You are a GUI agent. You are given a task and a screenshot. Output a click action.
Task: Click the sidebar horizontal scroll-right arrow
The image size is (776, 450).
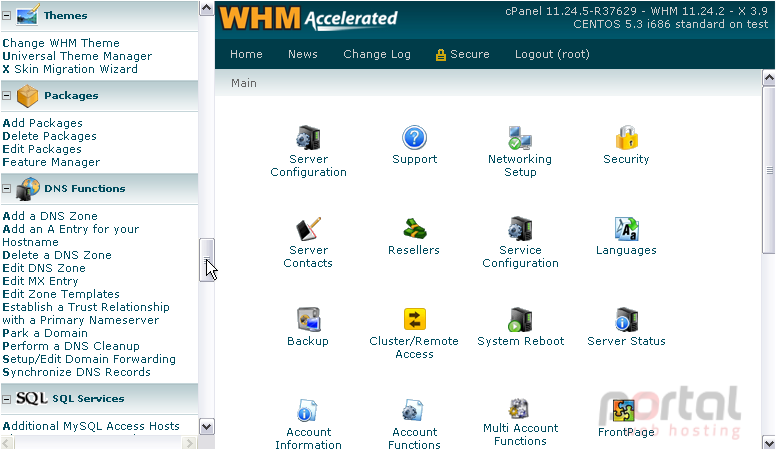190,443
